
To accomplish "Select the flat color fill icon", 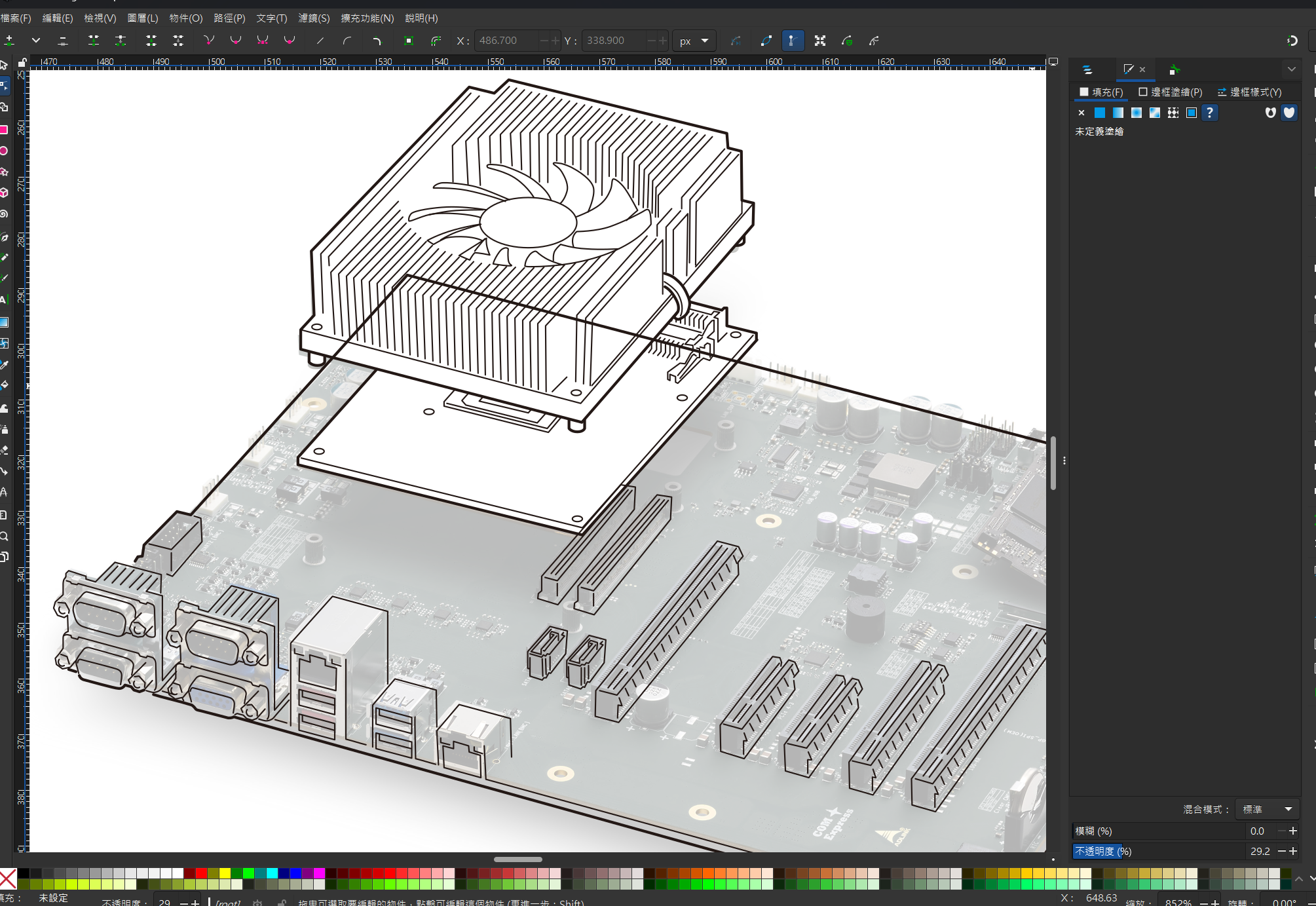I will 1100,113.
